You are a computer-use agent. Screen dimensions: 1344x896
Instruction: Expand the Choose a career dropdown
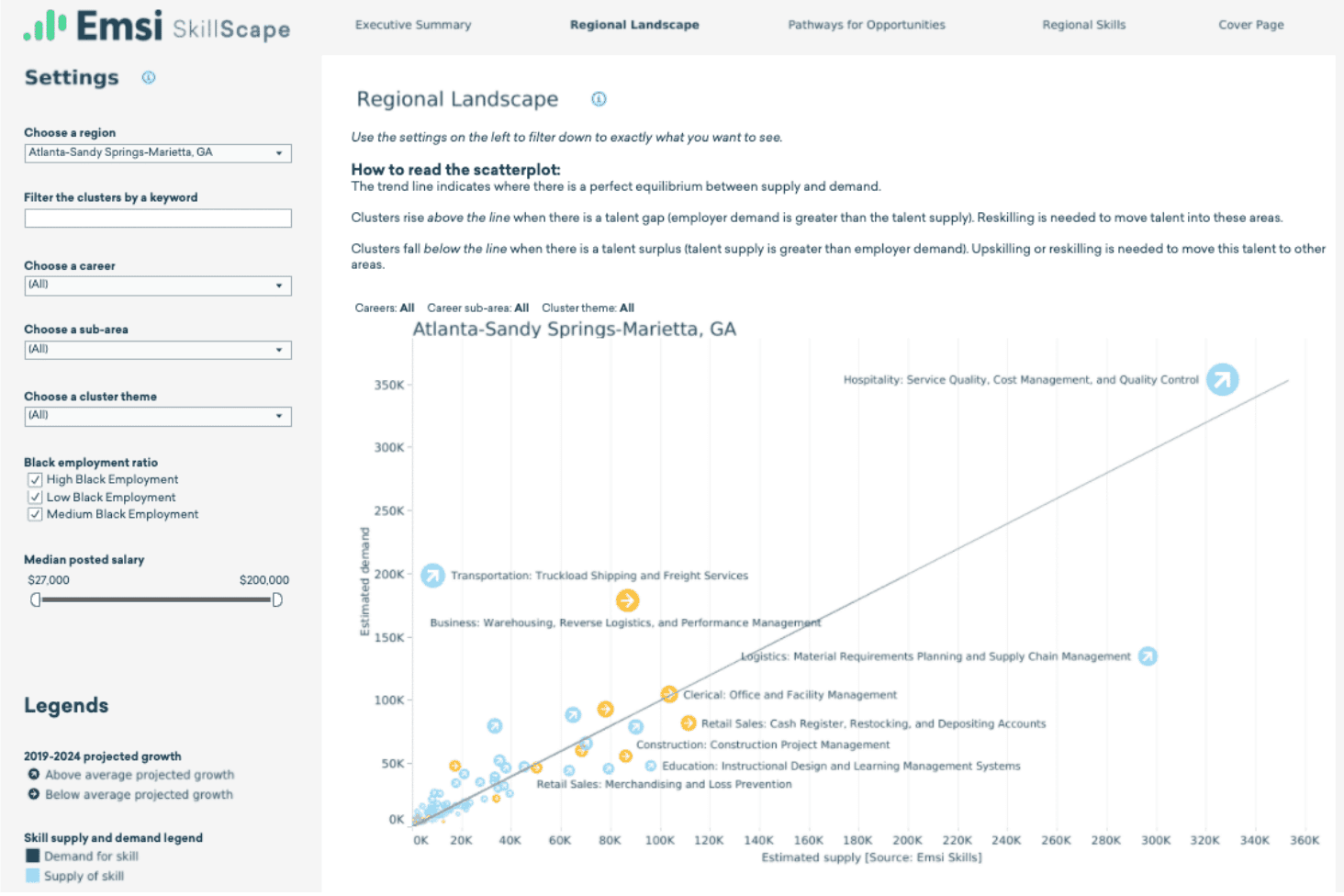(158, 286)
